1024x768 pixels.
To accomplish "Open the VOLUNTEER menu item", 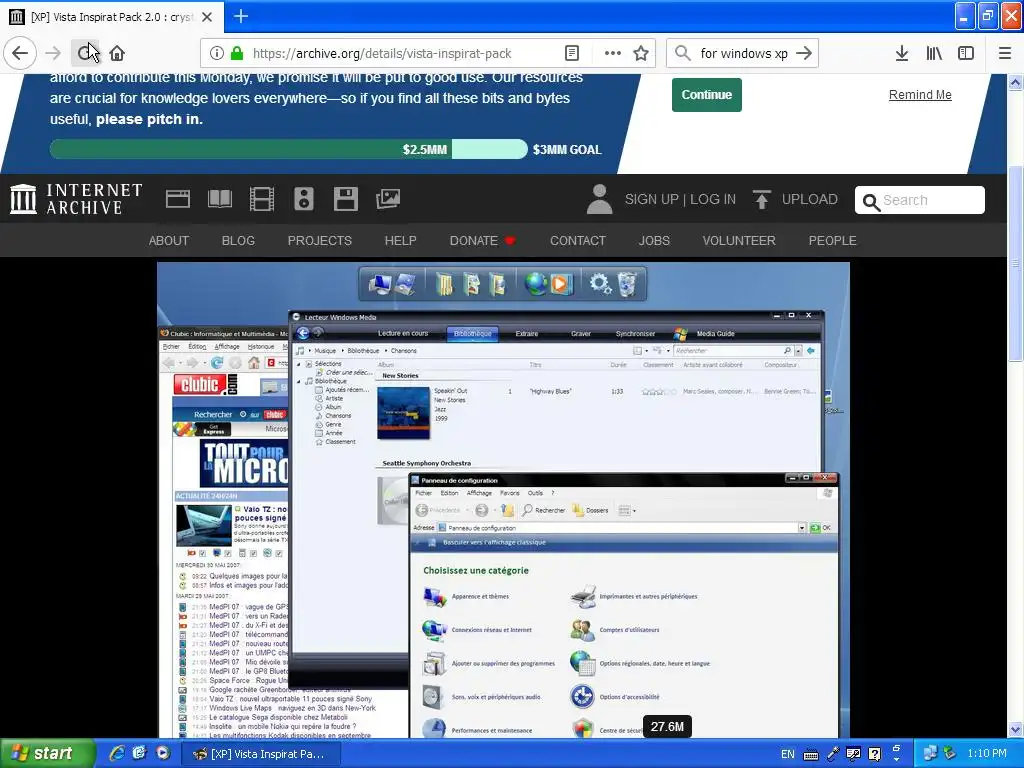I will [x=739, y=240].
